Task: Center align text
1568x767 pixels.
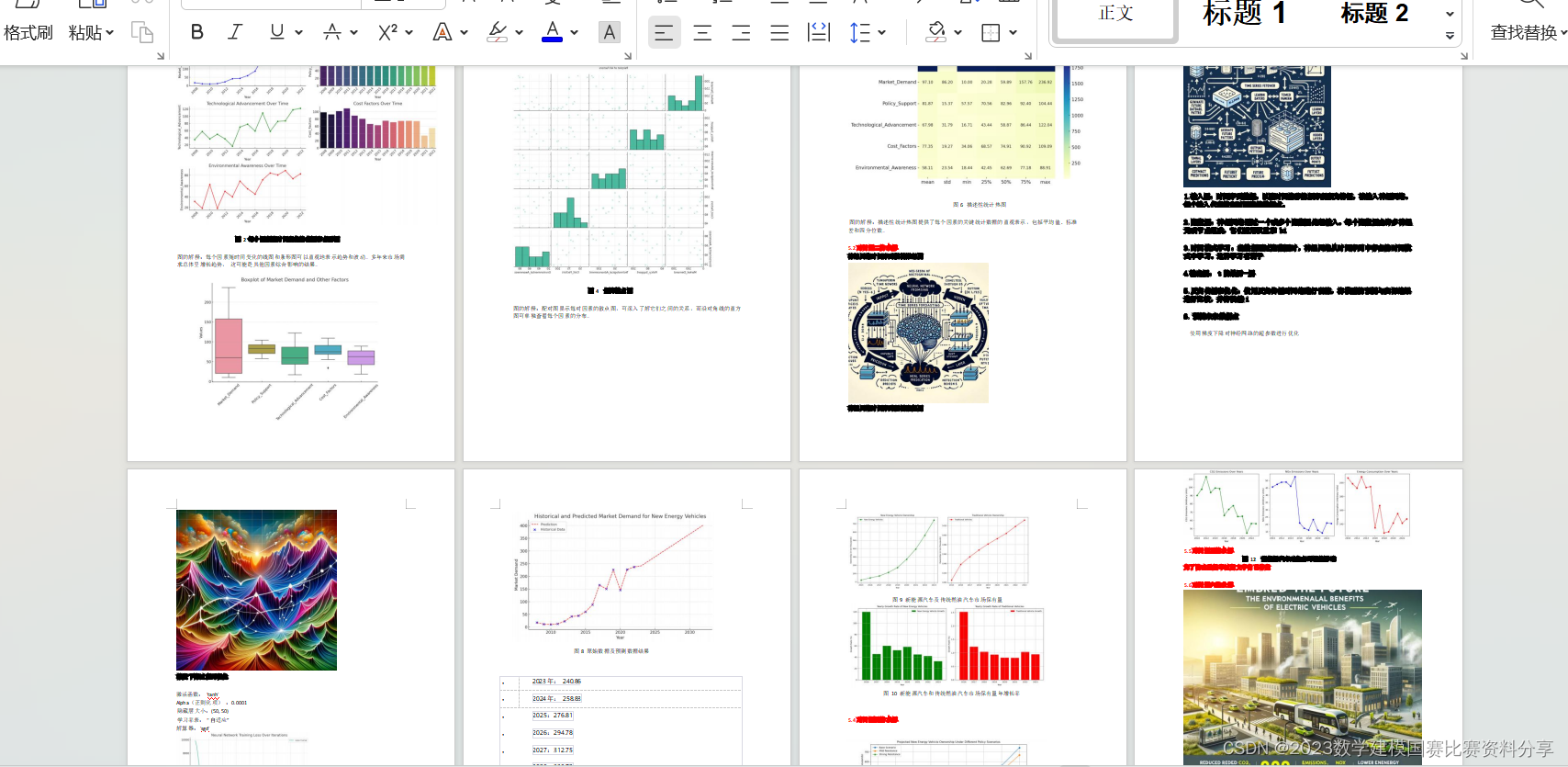Action: [703, 32]
